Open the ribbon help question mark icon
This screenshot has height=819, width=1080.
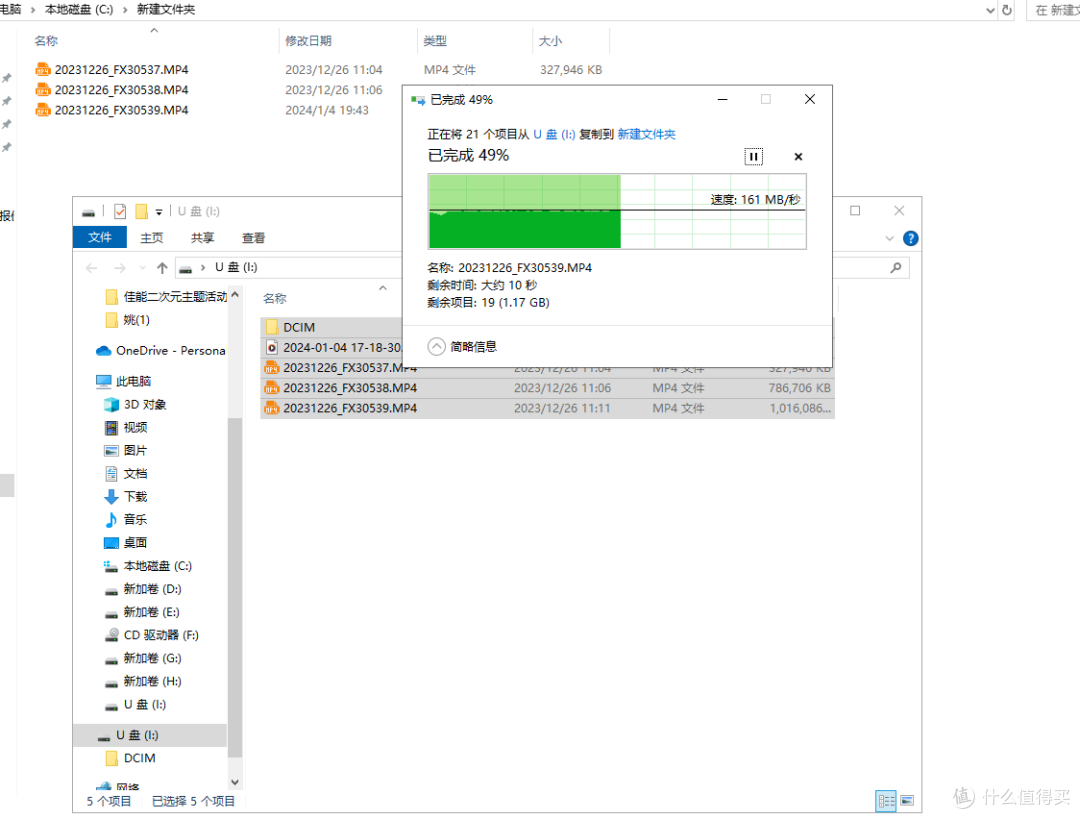[910, 238]
